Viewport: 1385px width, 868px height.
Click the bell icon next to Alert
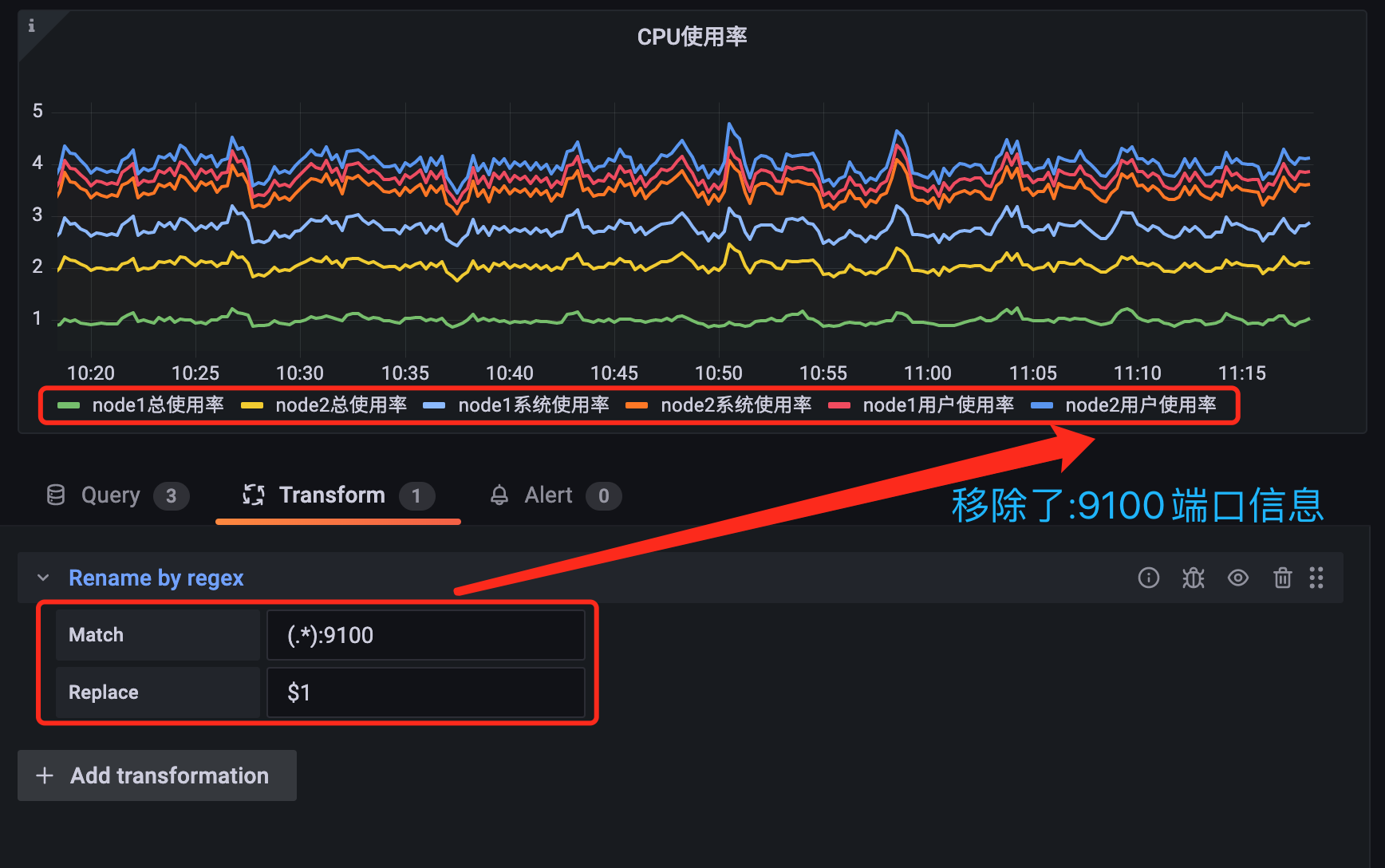point(499,495)
